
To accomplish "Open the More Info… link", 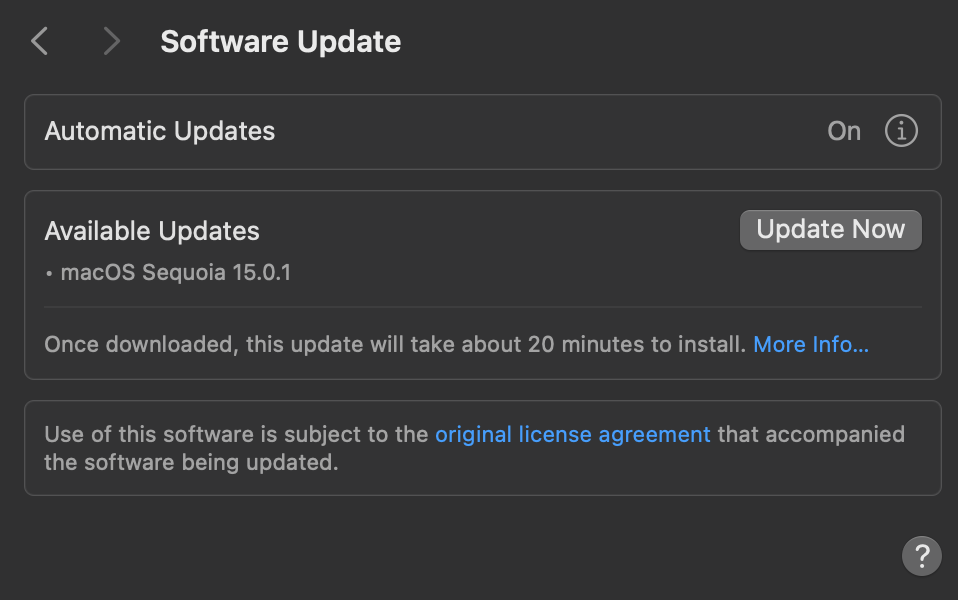I will coord(810,345).
